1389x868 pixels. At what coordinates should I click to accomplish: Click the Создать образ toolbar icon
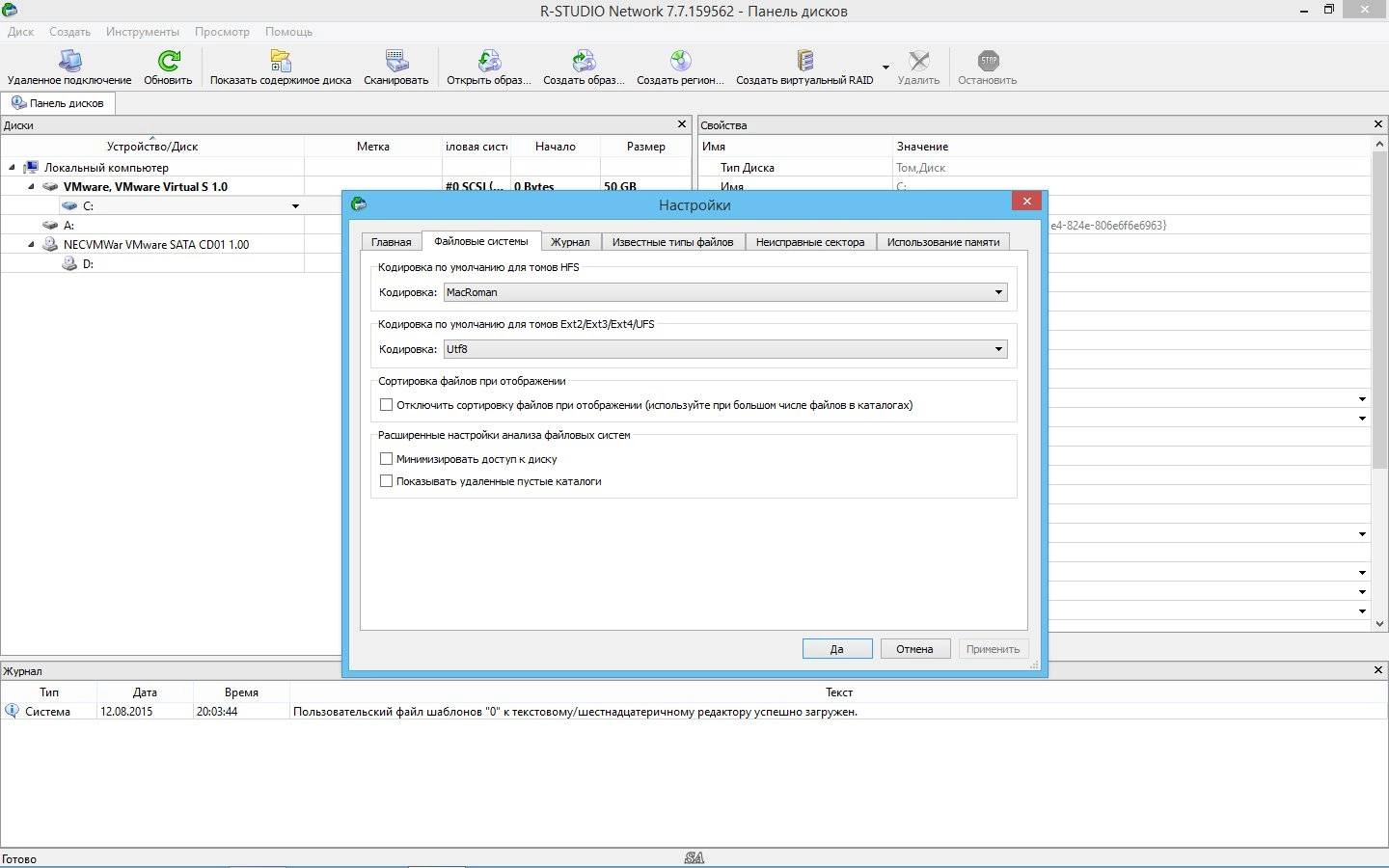(x=584, y=61)
